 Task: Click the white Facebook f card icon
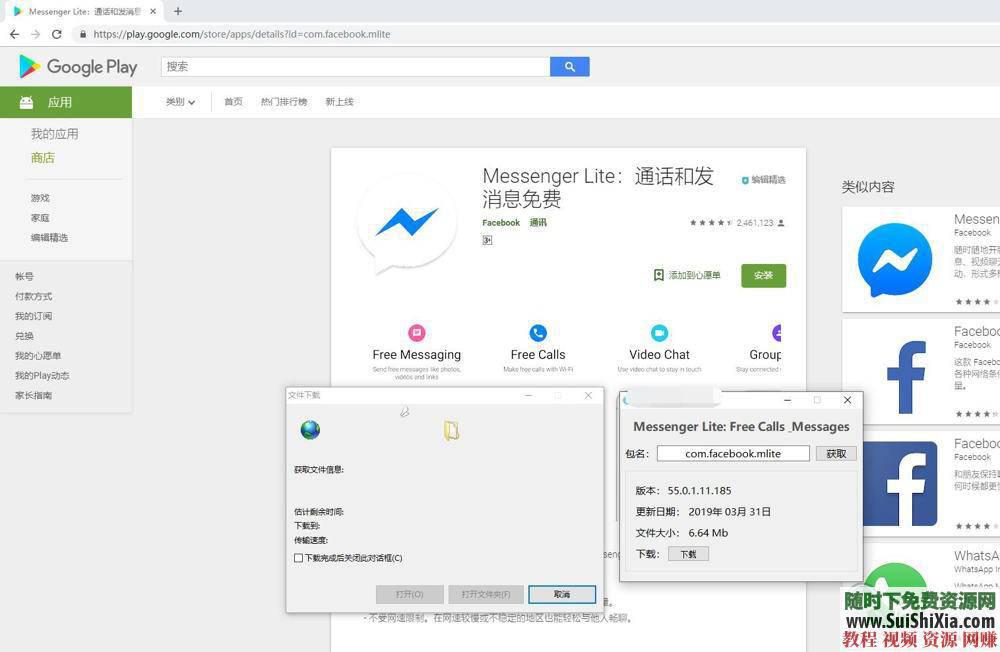tap(905, 377)
